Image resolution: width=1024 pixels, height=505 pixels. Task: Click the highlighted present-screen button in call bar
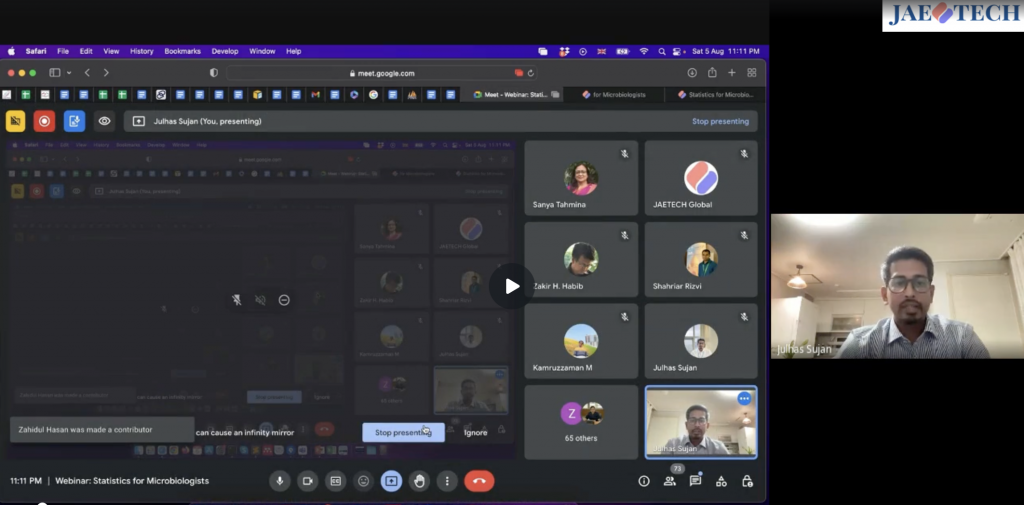click(391, 481)
